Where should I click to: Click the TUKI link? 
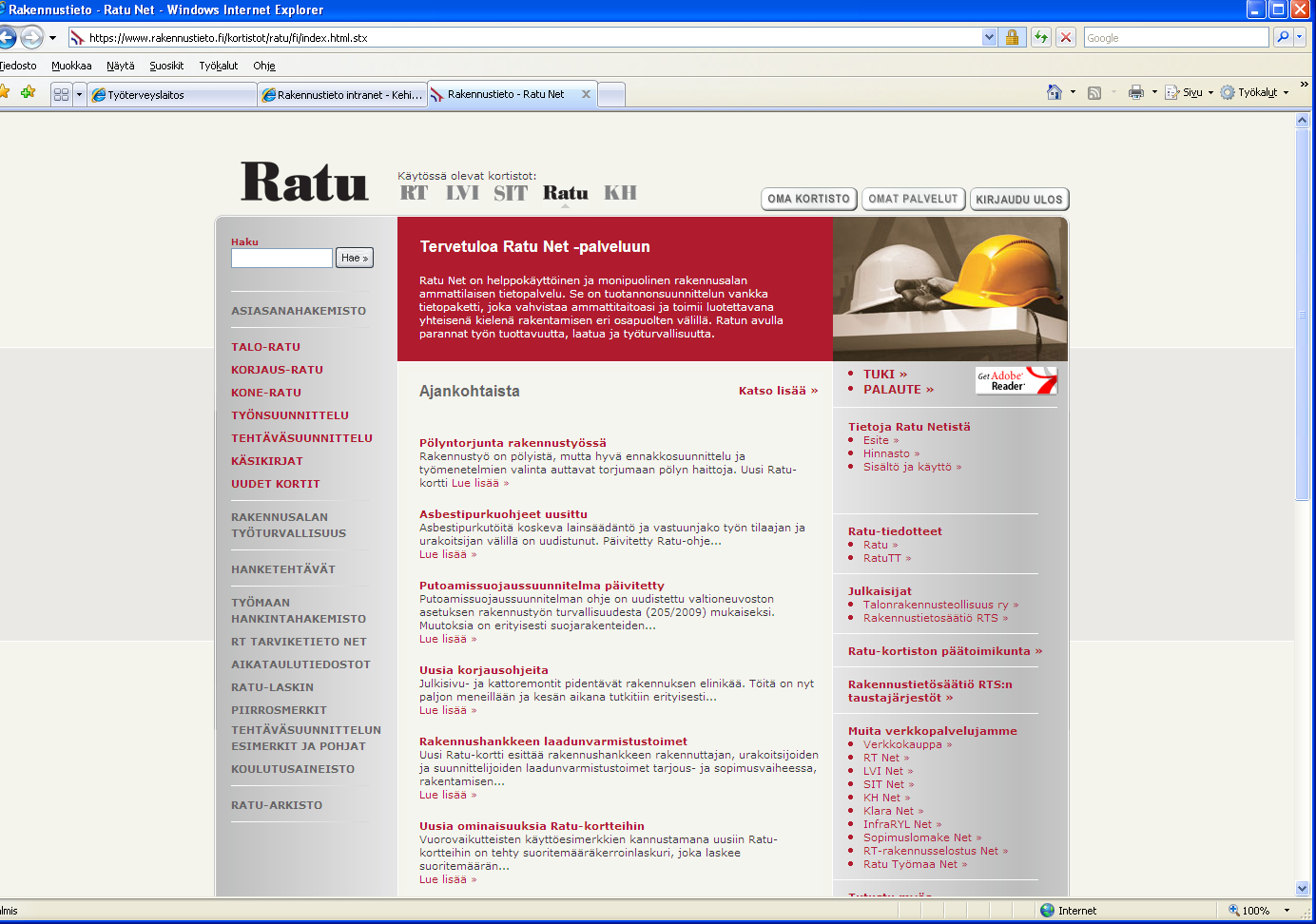[x=884, y=374]
